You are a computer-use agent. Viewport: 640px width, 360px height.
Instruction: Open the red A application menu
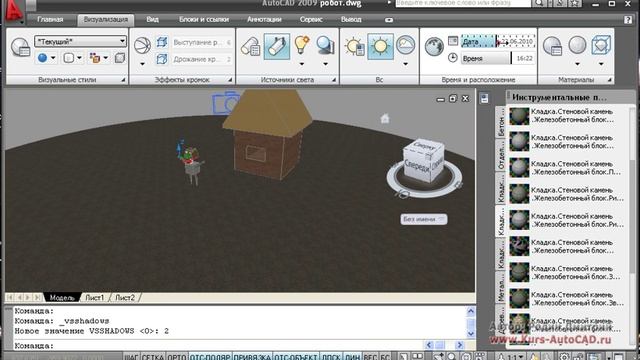(14, 12)
